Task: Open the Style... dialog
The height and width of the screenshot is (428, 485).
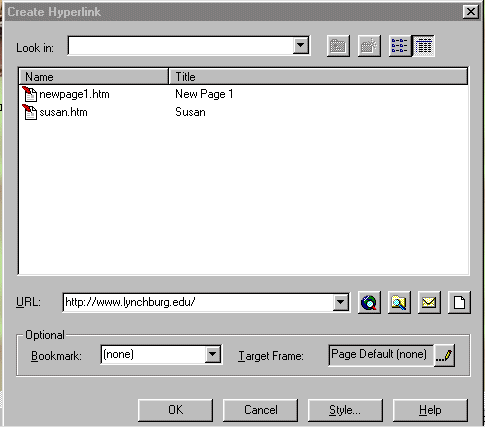Action: tap(345, 410)
